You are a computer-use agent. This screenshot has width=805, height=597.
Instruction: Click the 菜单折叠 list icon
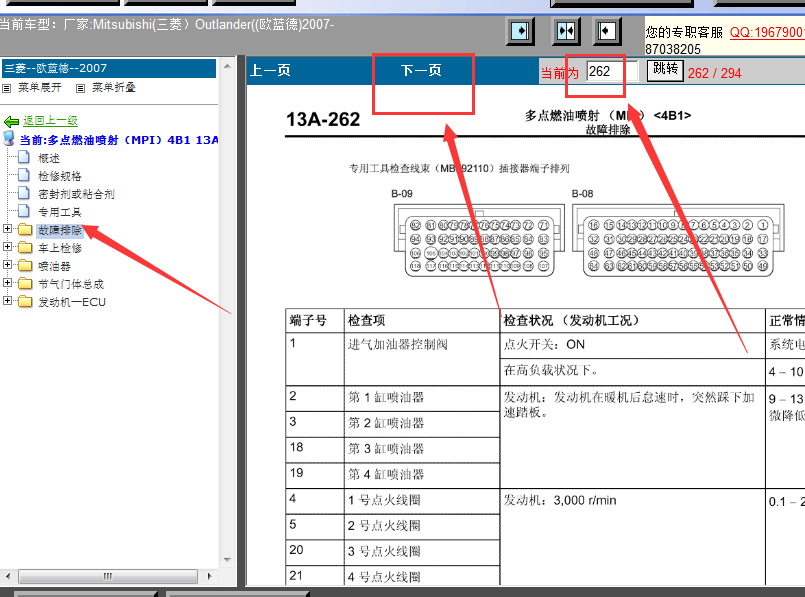(x=81, y=88)
